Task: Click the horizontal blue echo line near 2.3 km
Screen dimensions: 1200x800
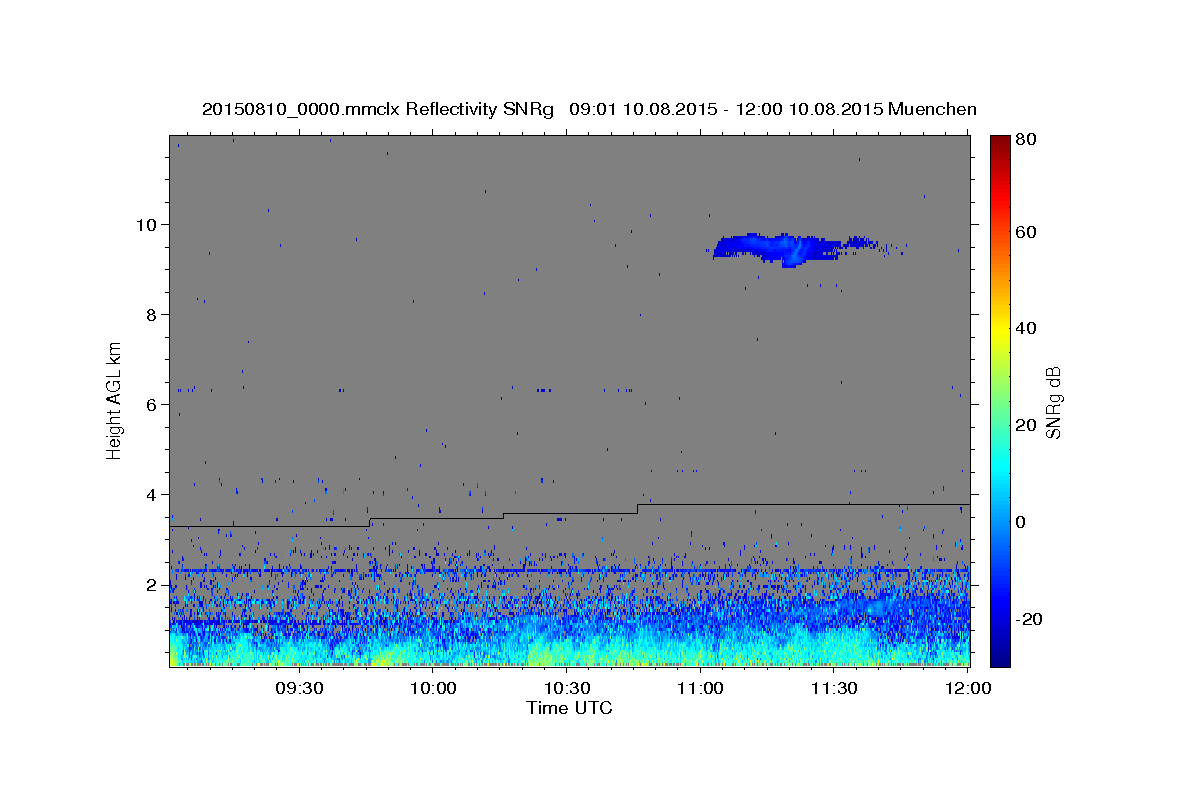Action: point(569,571)
